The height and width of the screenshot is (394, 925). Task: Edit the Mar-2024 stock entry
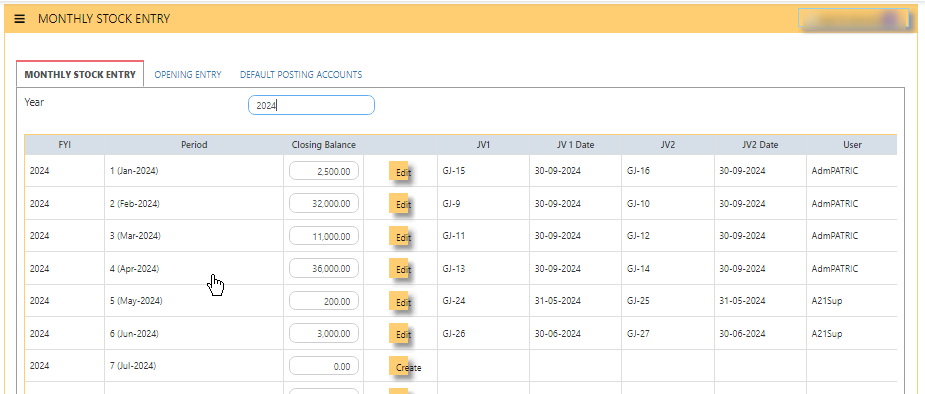[x=399, y=237]
